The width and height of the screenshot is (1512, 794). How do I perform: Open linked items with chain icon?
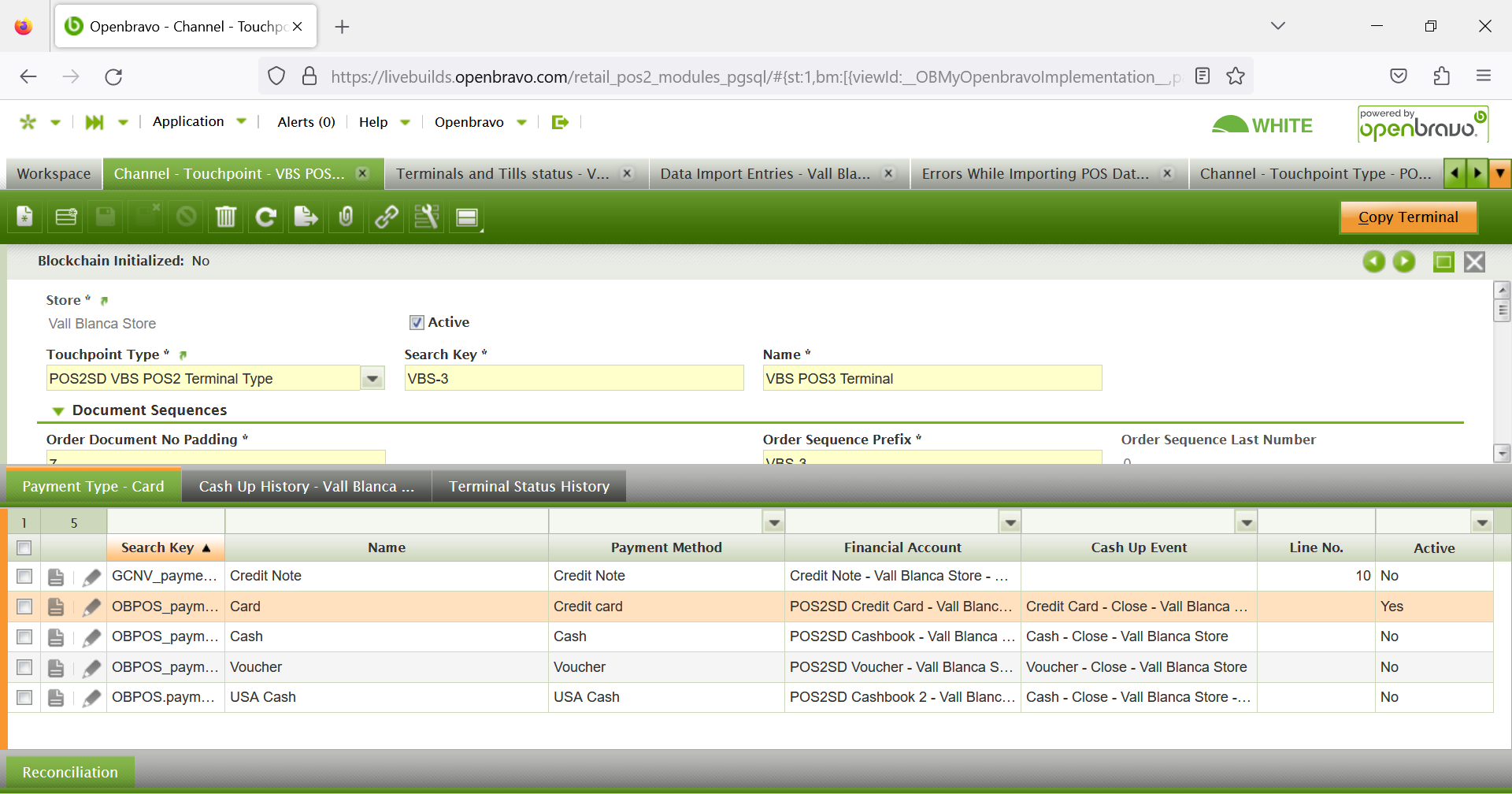387,217
